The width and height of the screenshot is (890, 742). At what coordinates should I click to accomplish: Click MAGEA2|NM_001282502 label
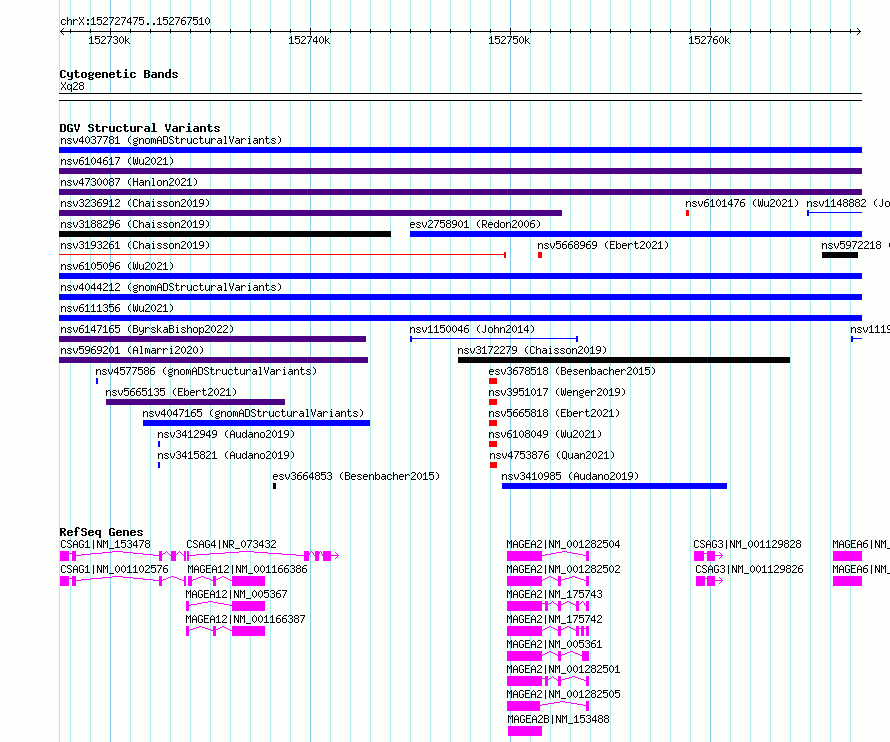click(564, 569)
